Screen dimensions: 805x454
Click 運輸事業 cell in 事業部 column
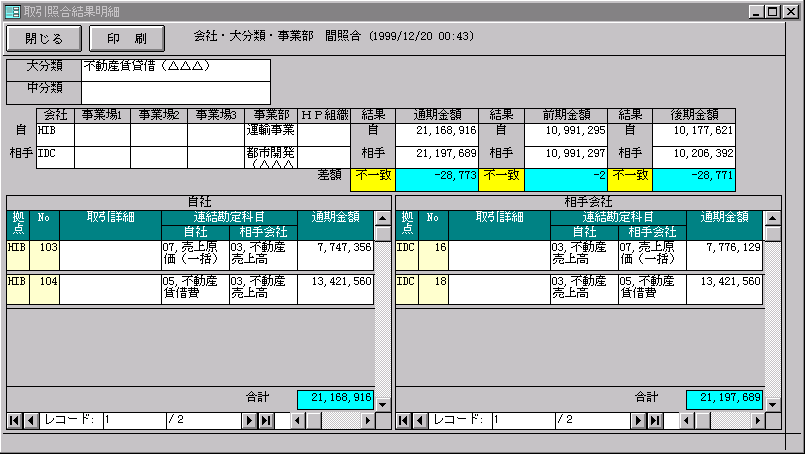click(271, 135)
